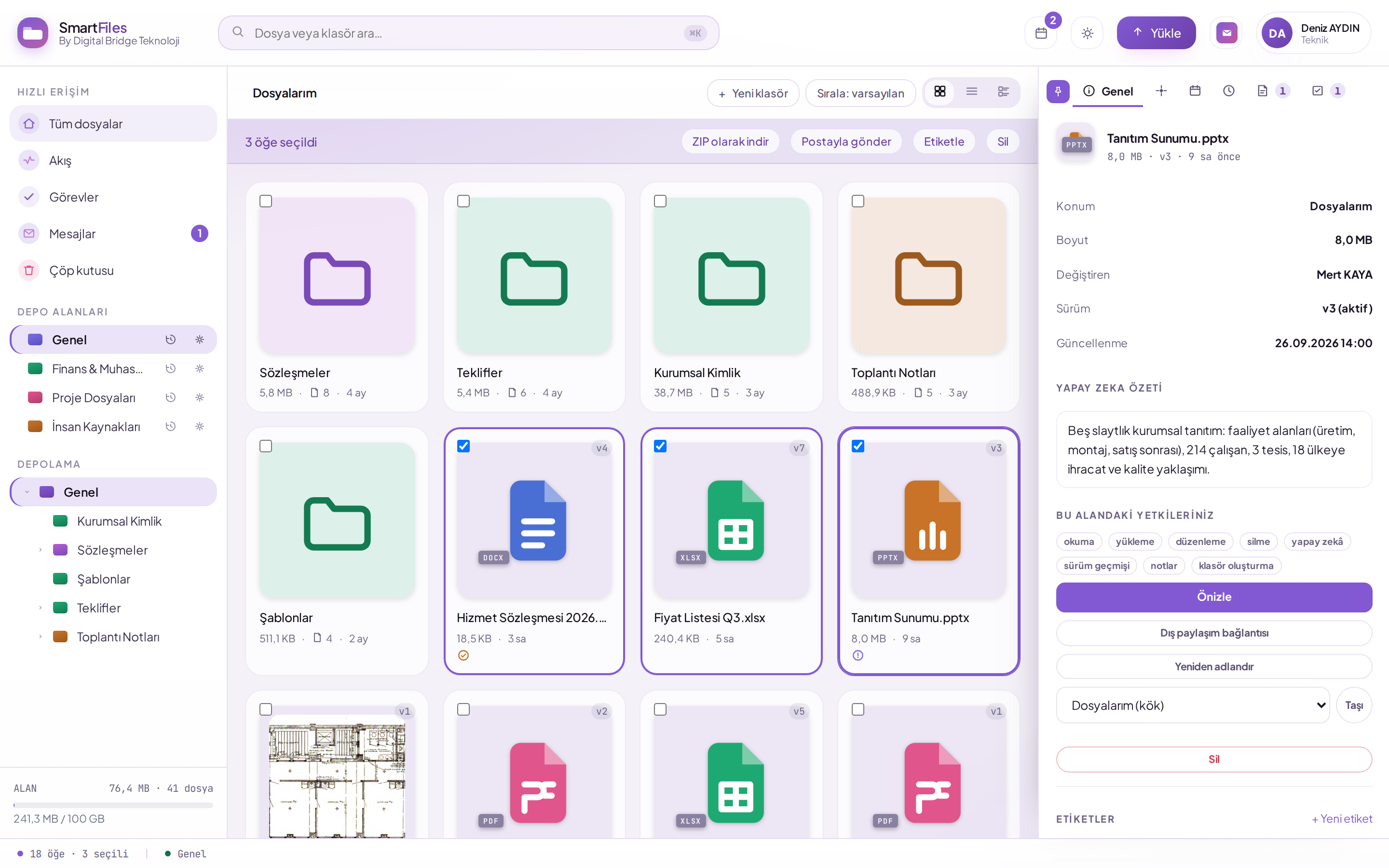The width and height of the screenshot is (1389, 868).
Task: Check the Sözleşmeler folder checkbox
Action: pos(266,201)
